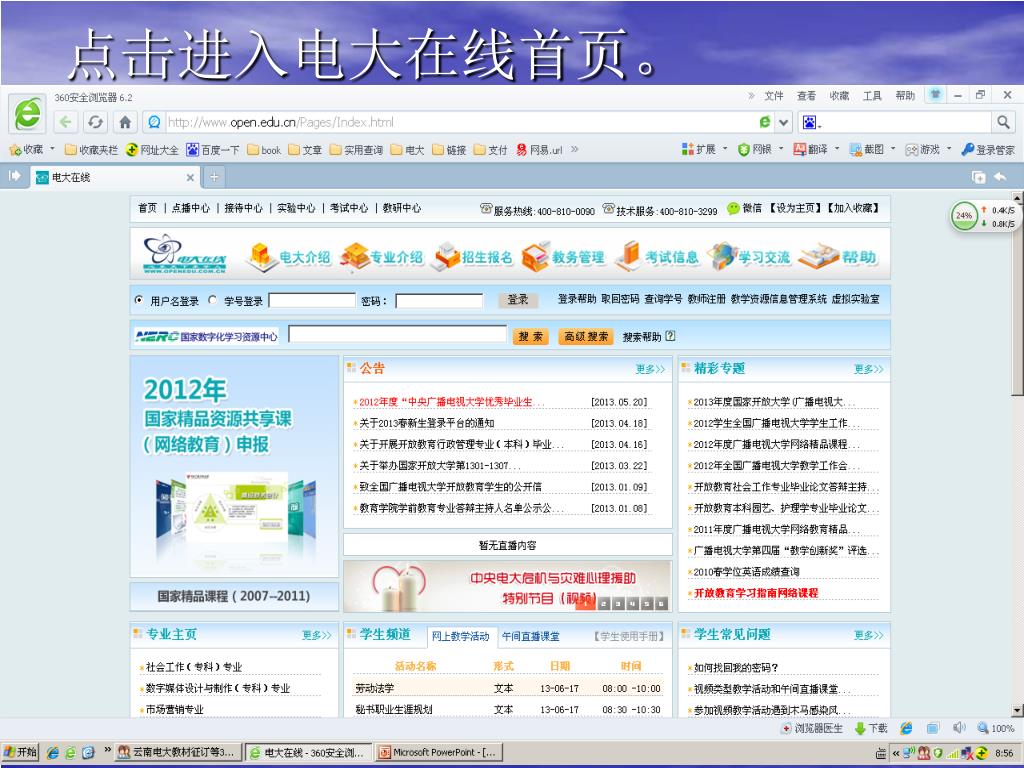Switch to 云南电大教材征订 taskbar window
Image resolution: width=1024 pixels, height=768 pixels.
178,752
